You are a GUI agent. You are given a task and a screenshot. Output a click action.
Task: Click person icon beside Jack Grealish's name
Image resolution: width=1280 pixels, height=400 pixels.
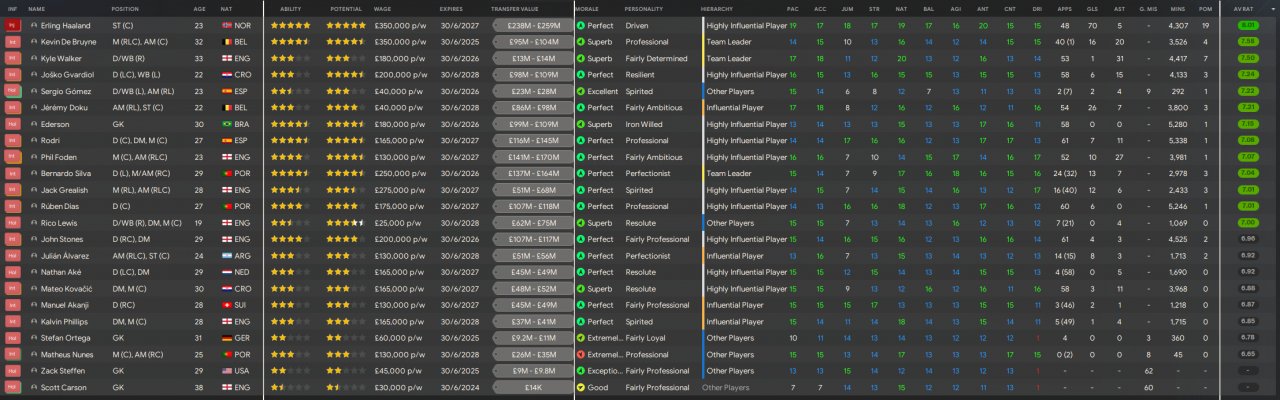[34, 190]
